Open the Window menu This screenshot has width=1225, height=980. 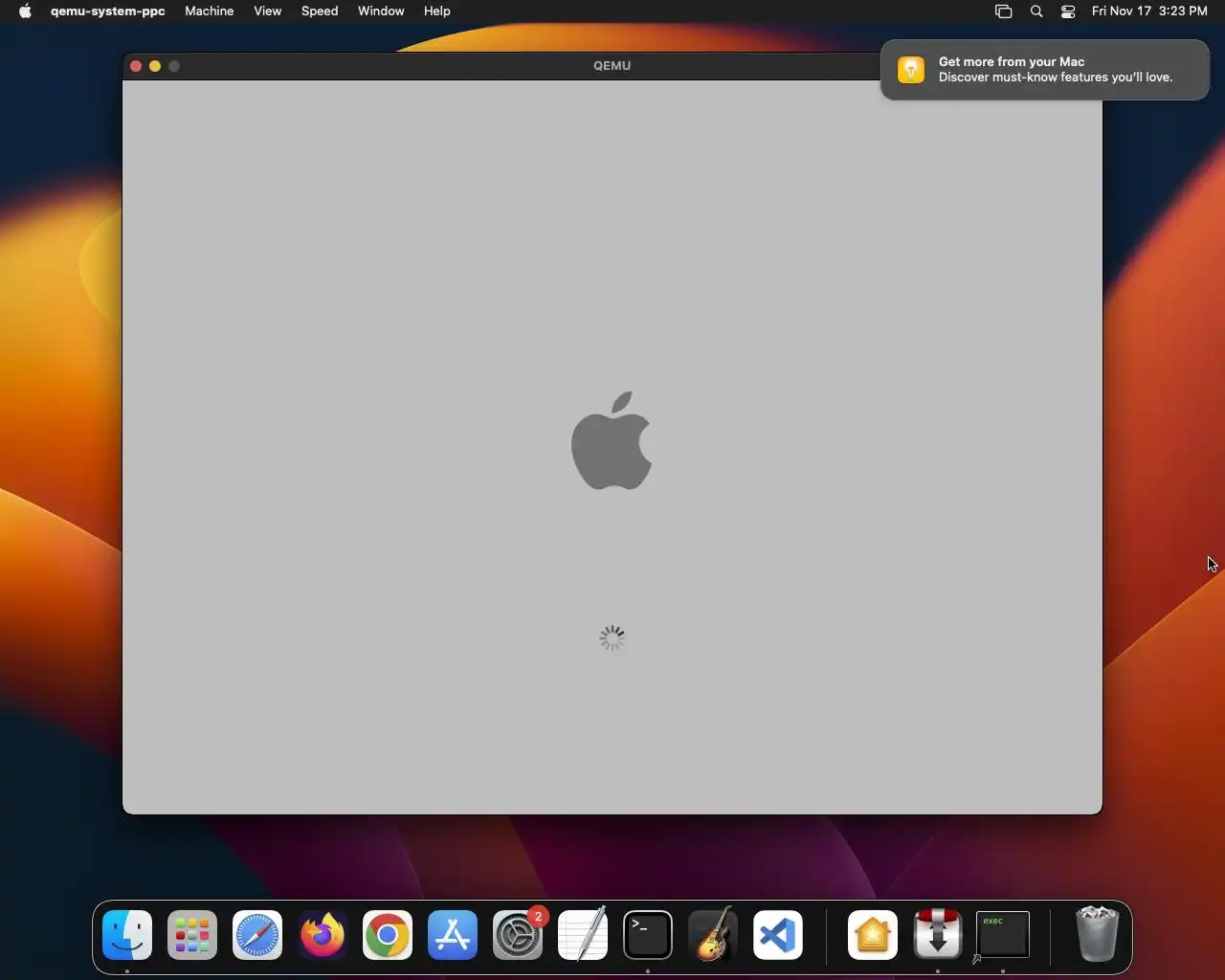381,11
